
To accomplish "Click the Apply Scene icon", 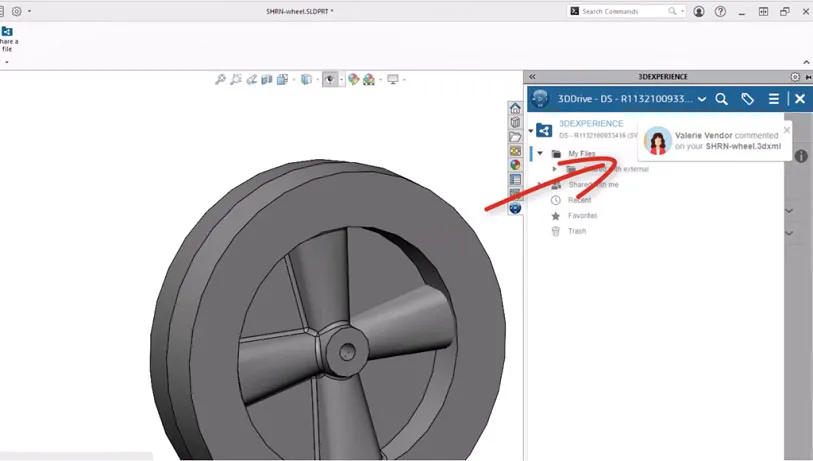I will coord(369,79).
